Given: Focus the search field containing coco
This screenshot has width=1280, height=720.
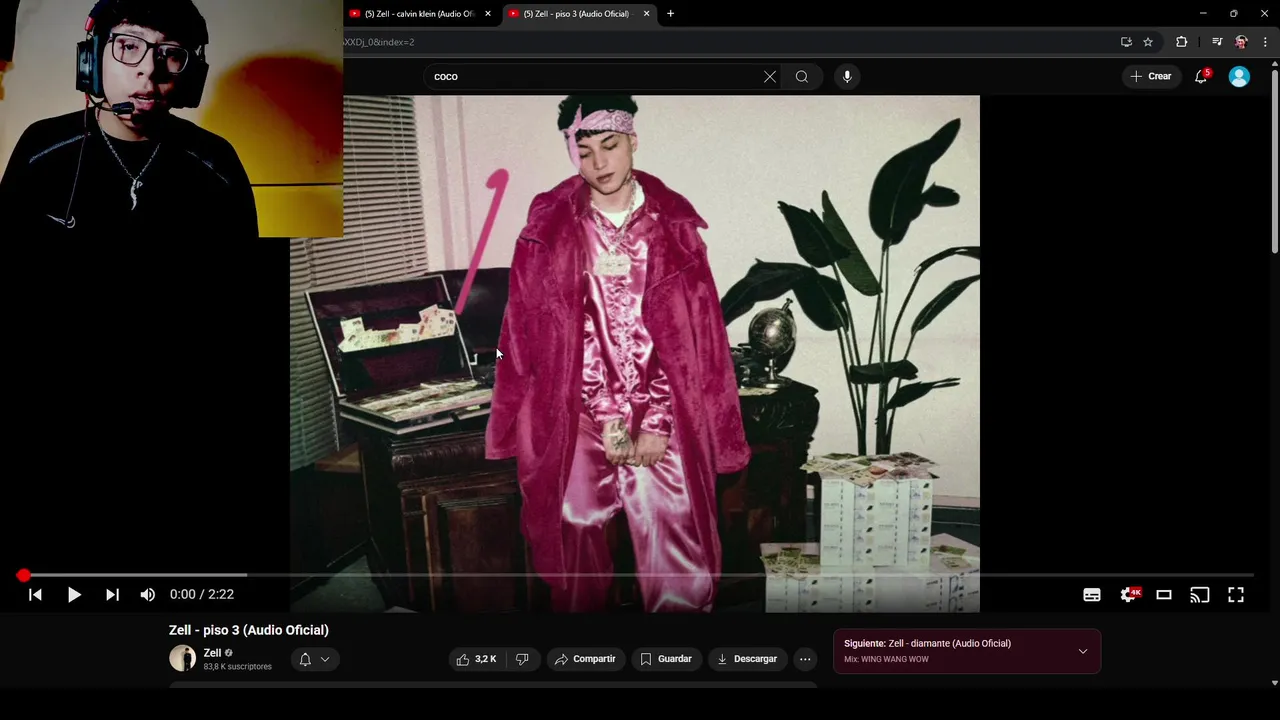Looking at the screenshot, I should pyautogui.click(x=595, y=76).
